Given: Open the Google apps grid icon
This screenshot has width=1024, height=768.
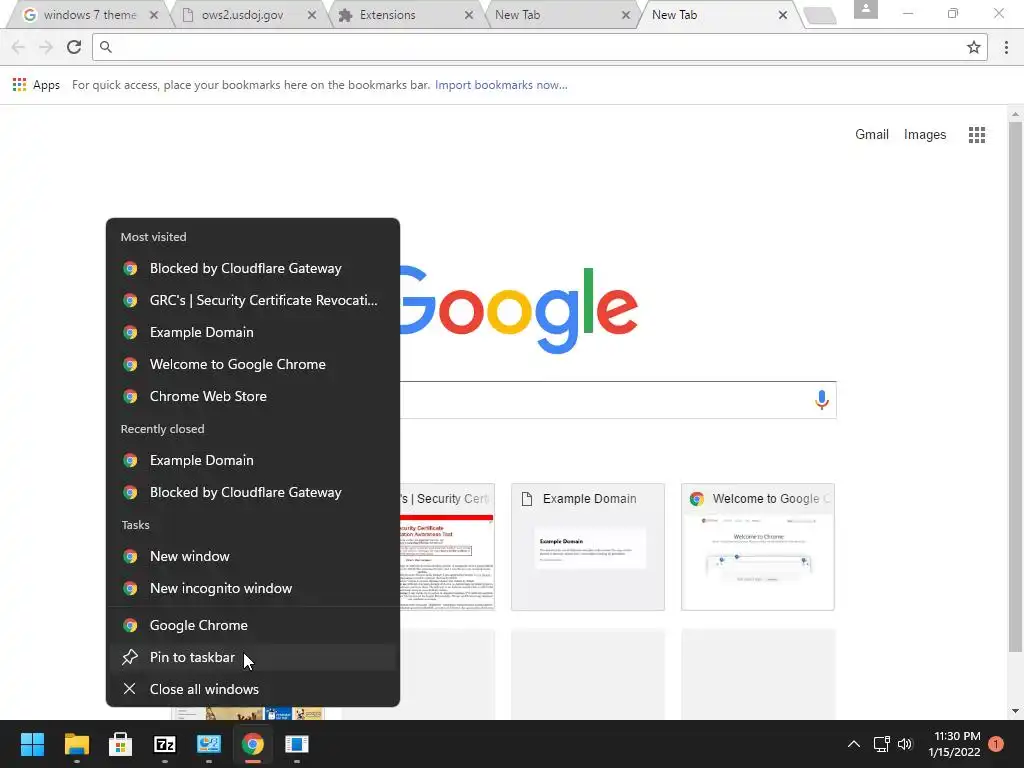Looking at the screenshot, I should [977, 135].
